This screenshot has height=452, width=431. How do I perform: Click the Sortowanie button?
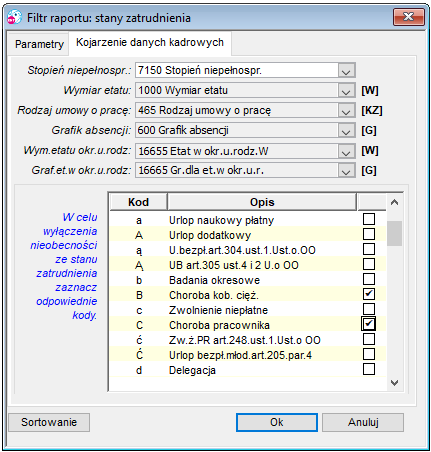pyautogui.click(x=49, y=422)
